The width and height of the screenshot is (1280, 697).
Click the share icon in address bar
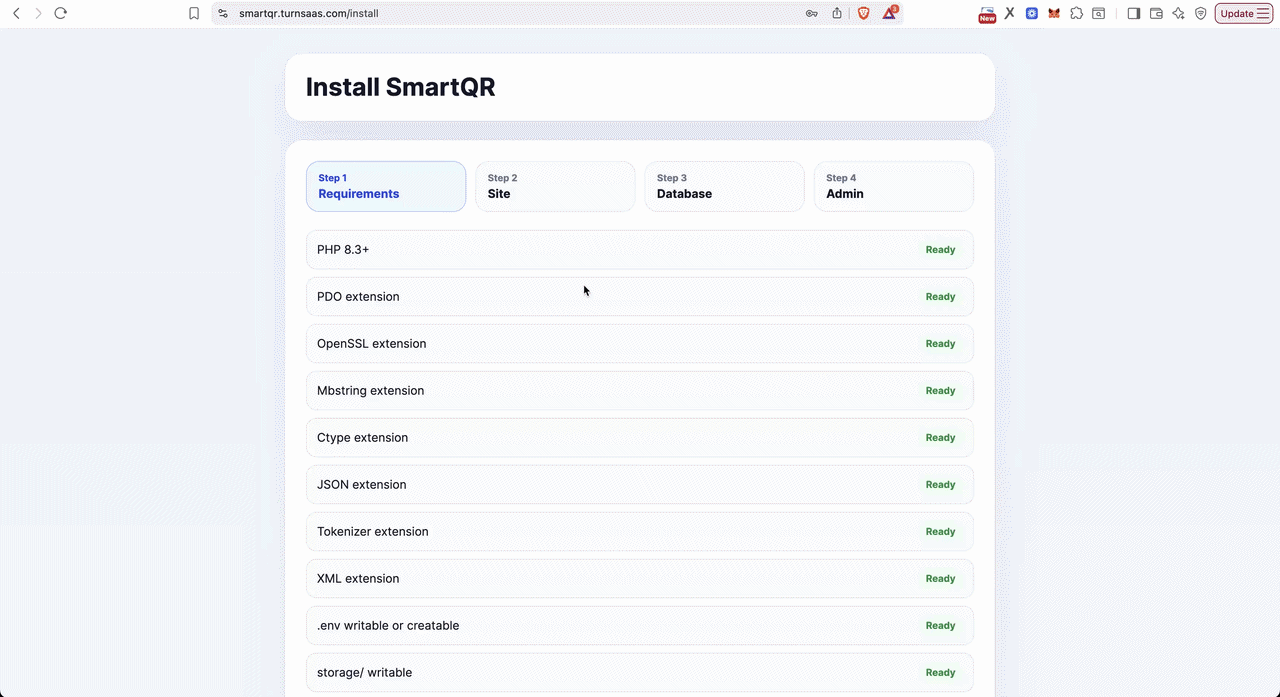[837, 13]
